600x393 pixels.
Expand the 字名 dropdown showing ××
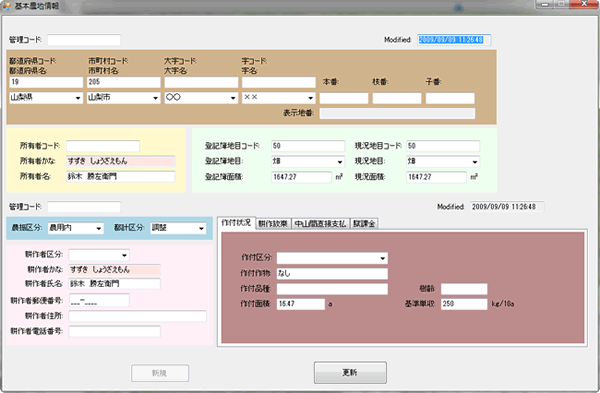[x=311, y=98]
